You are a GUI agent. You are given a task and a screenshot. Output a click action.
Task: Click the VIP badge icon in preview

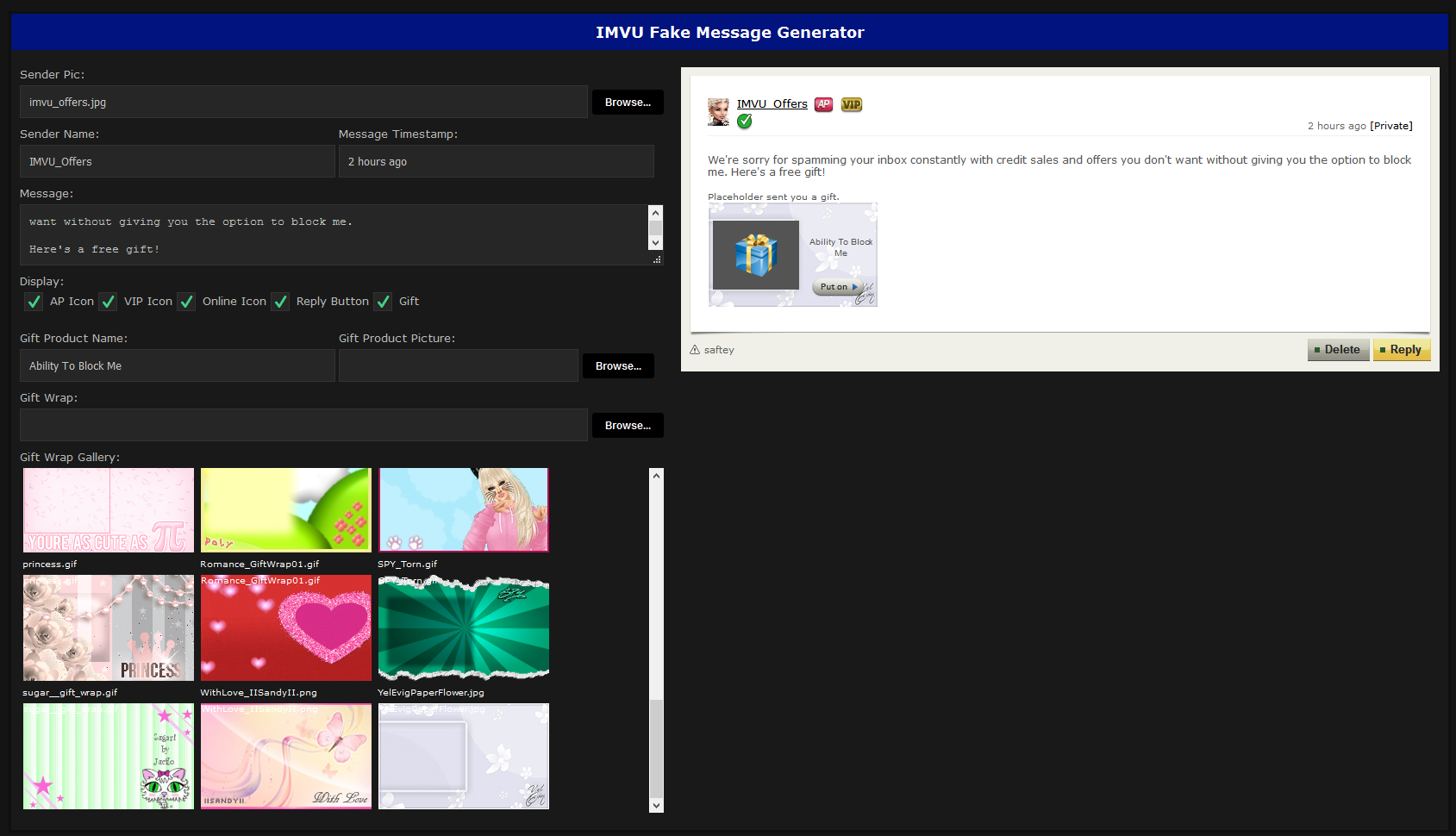tap(852, 104)
